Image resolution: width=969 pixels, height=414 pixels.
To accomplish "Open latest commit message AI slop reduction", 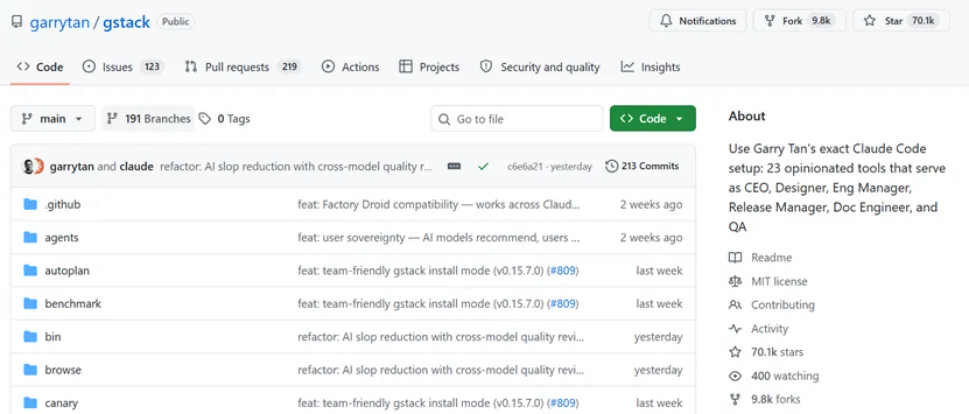I will click(x=296, y=166).
